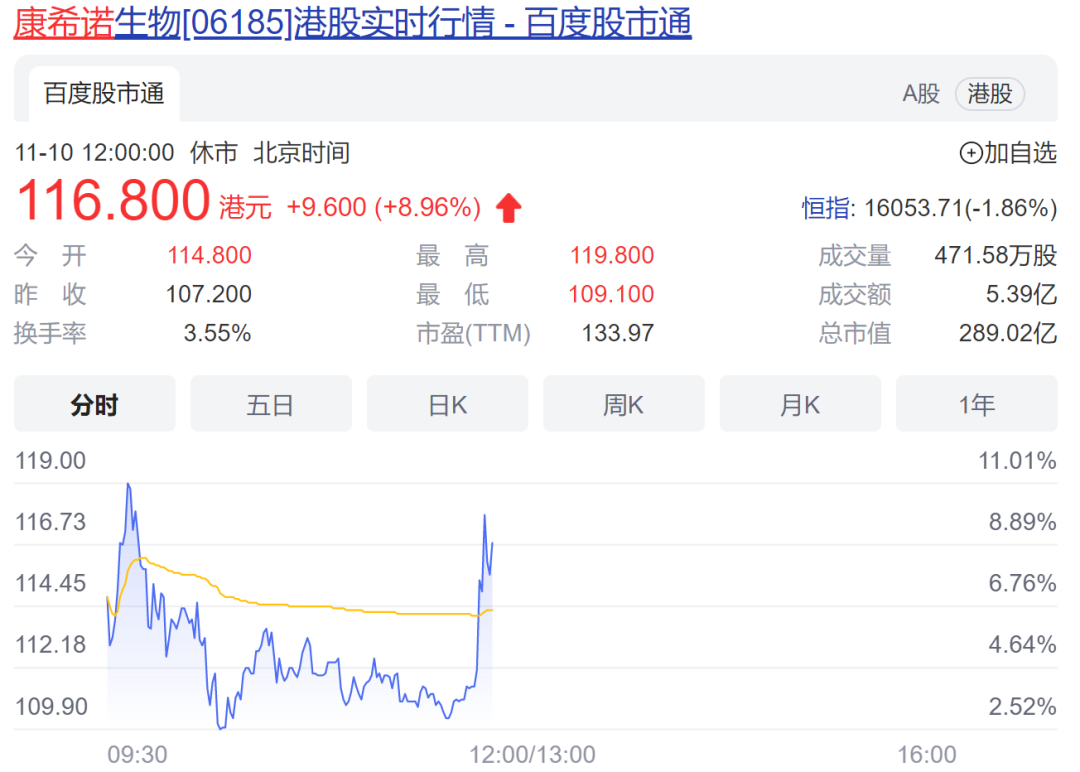Viewport: 1080px width, 772px height.
Task: Select the 月K chart tab
Action: 800,404
